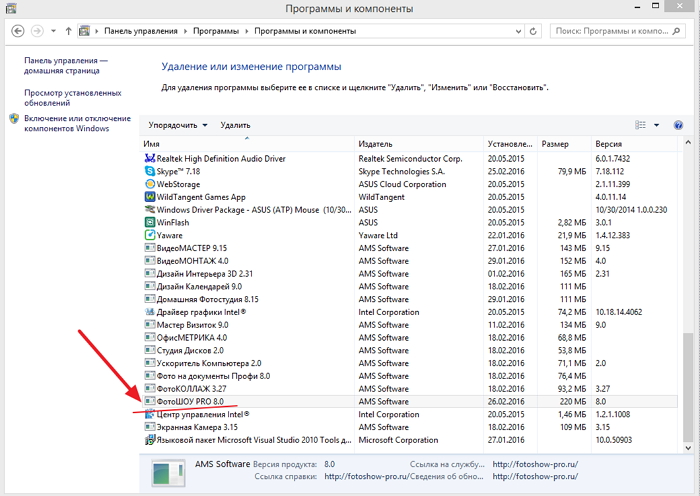The image size is (700, 496).
Task: Select 'Ускоритель Компьютера 2.0' row text
Action: click(x=209, y=363)
